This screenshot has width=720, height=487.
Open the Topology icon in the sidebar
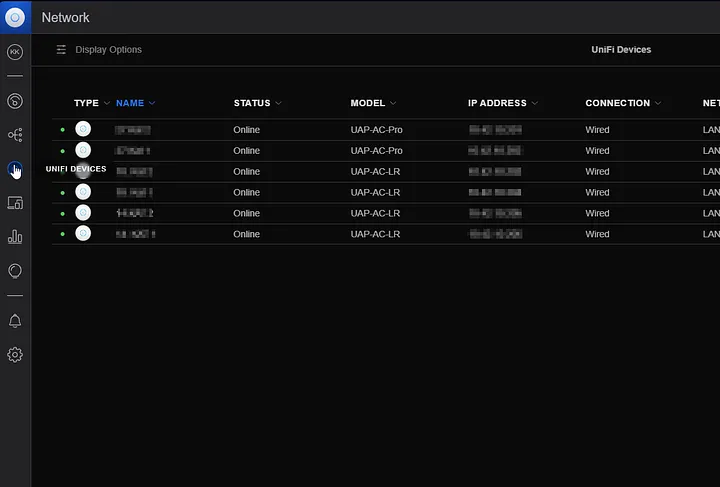click(15, 135)
